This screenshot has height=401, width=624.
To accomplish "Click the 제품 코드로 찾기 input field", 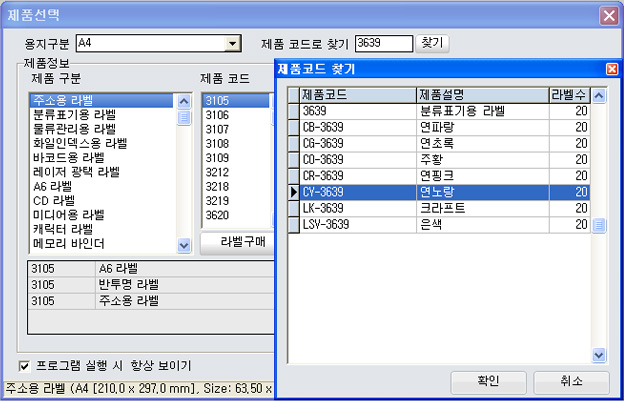I will point(384,43).
